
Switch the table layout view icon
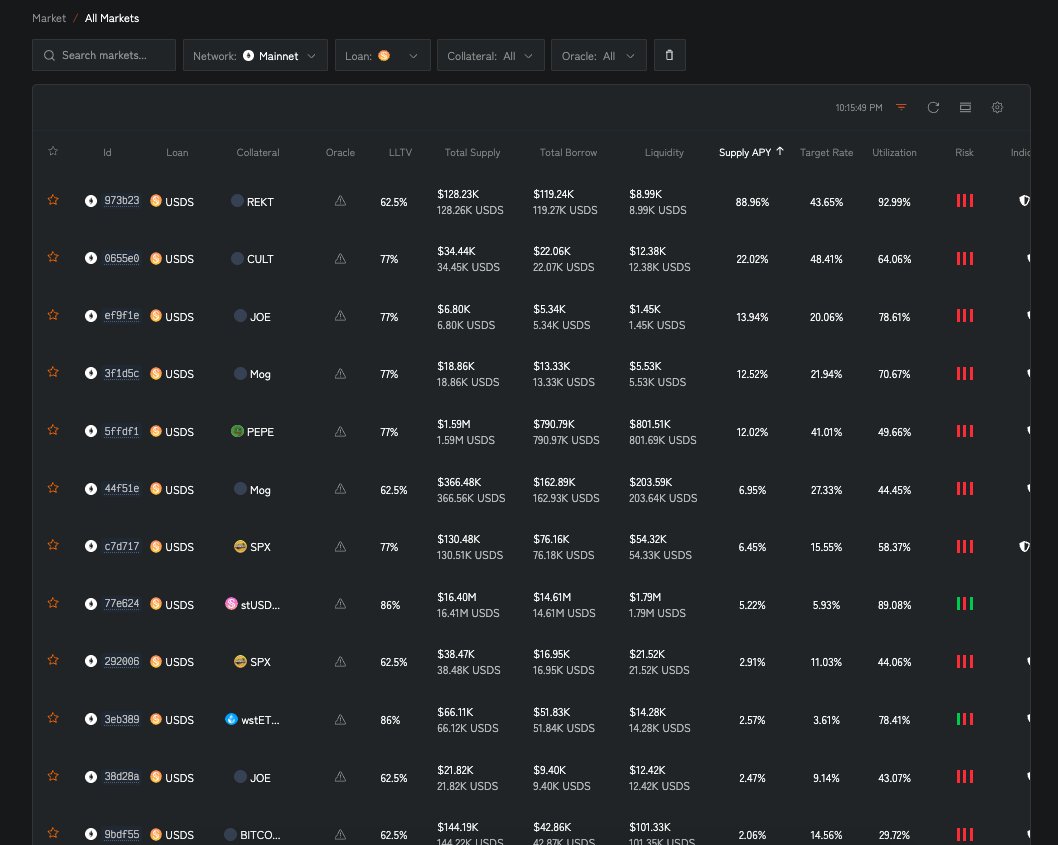pyautogui.click(x=965, y=107)
